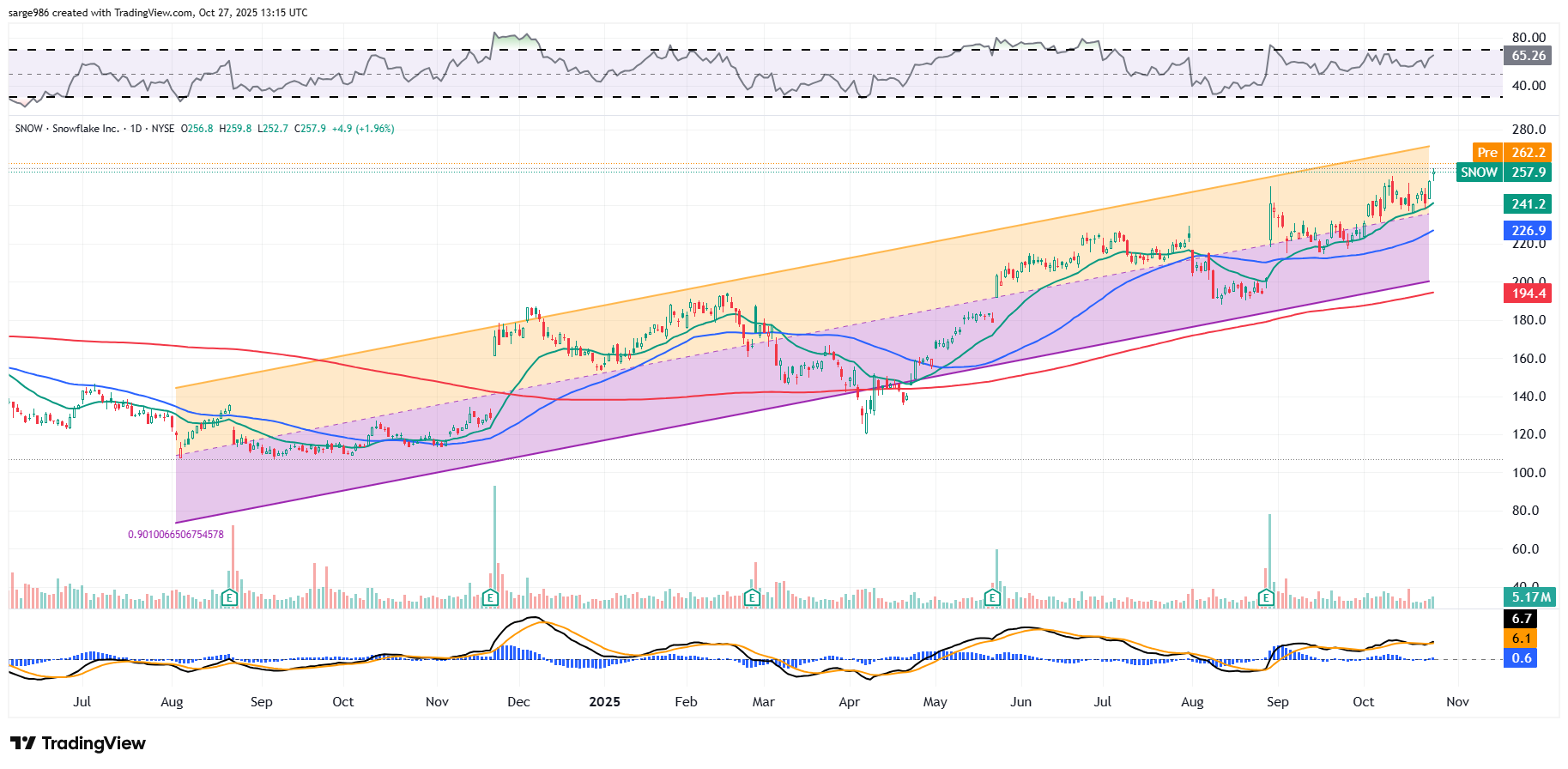The width and height of the screenshot is (1568, 769).
Task: Click the blue 226.9 moving average label
Action: tap(1528, 231)
